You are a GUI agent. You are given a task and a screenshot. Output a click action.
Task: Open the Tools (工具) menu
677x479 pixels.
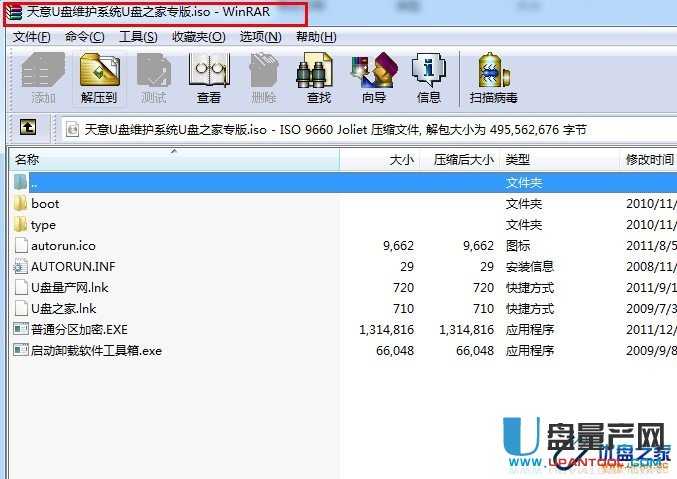[x=138, y=37]
